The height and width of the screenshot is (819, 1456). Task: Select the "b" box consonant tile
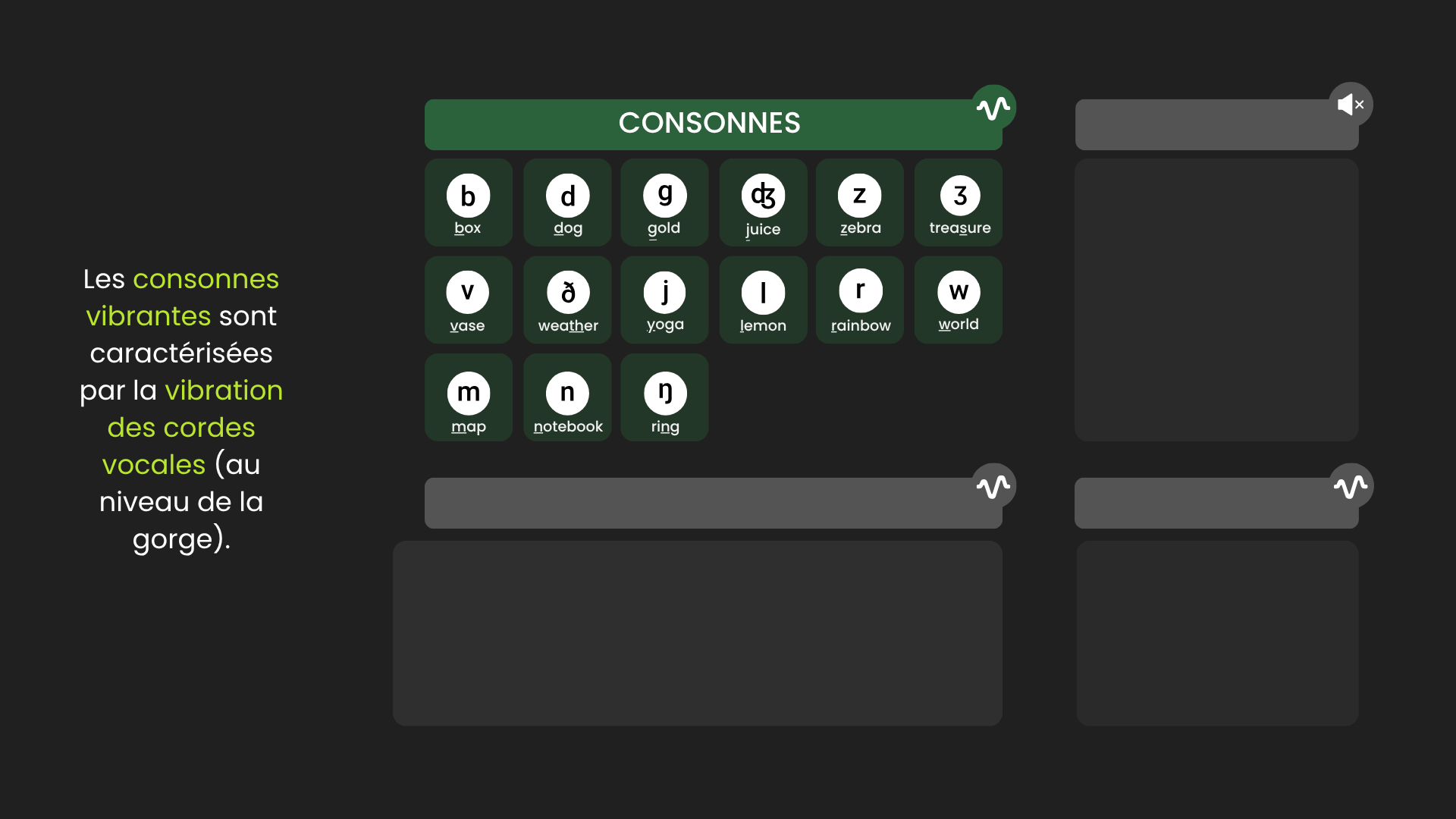pyautogui.click(x=469, y=202)
